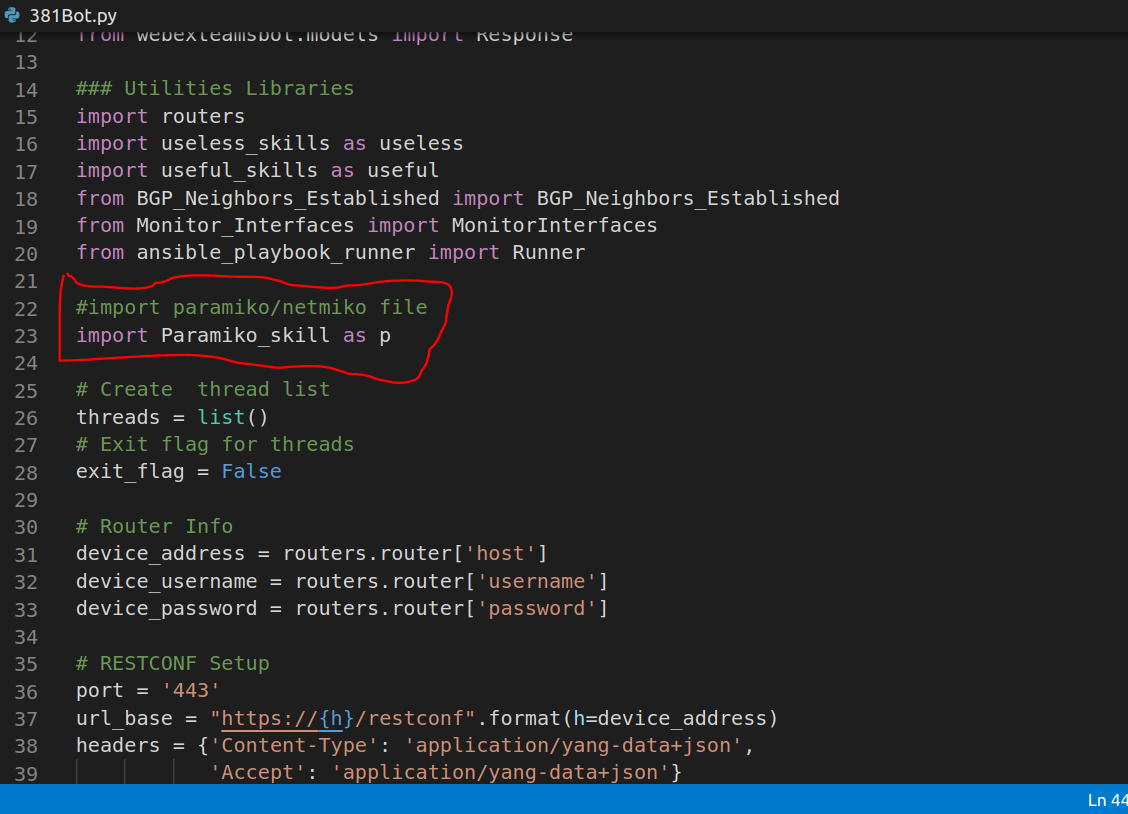Click the alias 'useful' at the end of line 17

tap(403, 170)
